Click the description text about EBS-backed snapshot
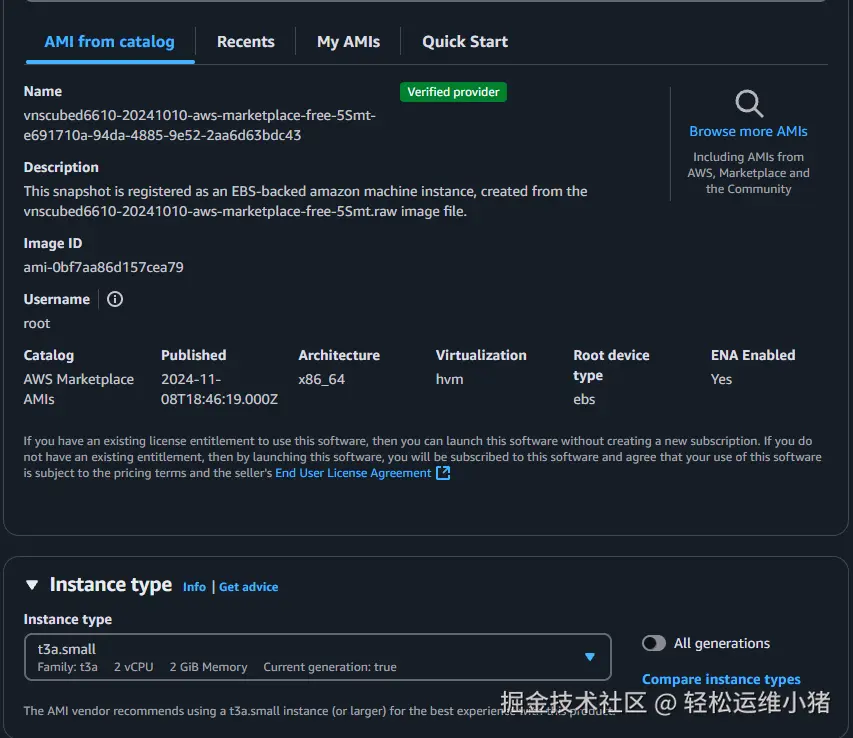Screen dimensions: 853x738 305,201
